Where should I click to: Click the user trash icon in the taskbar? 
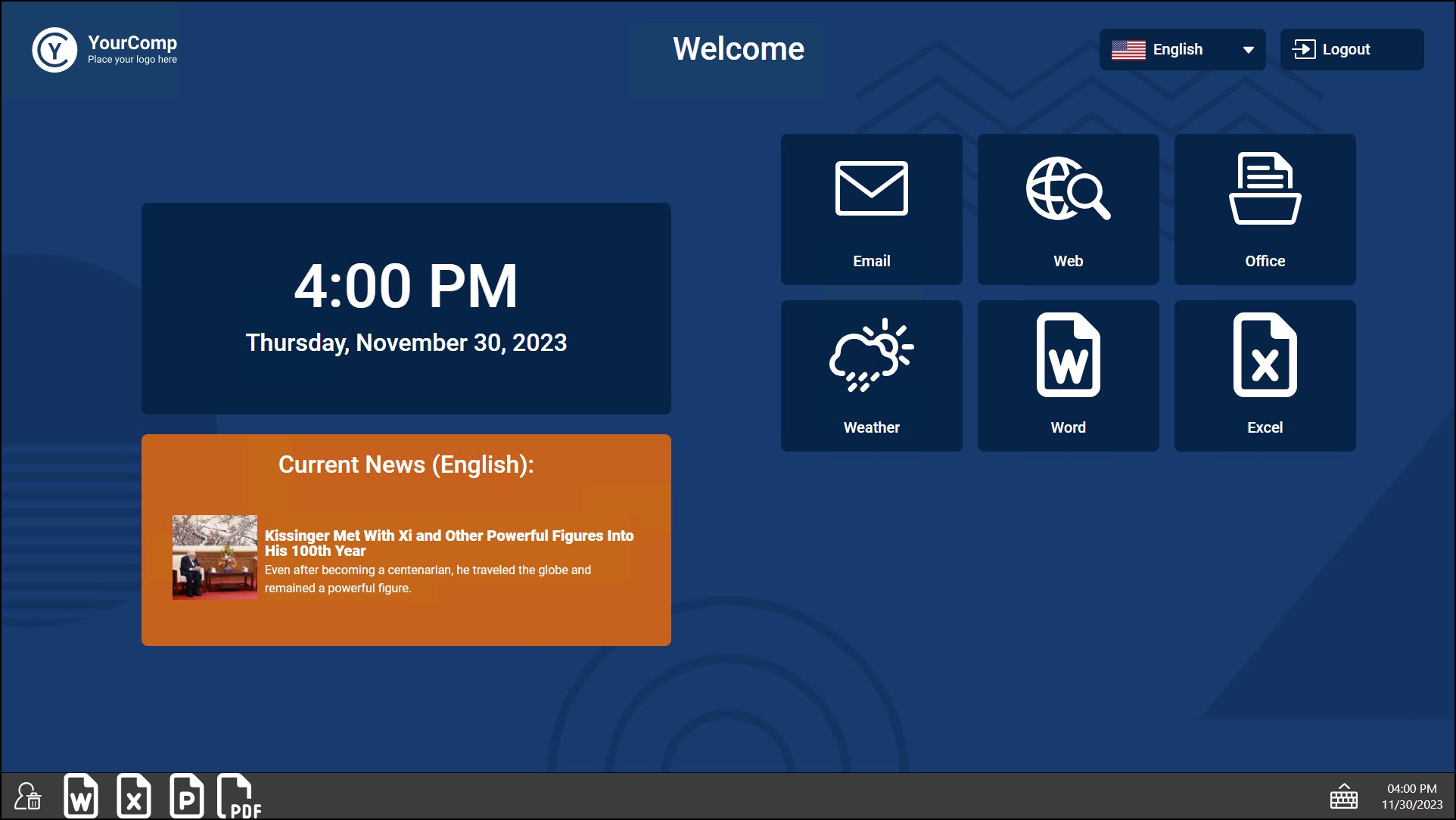point(28,797)
